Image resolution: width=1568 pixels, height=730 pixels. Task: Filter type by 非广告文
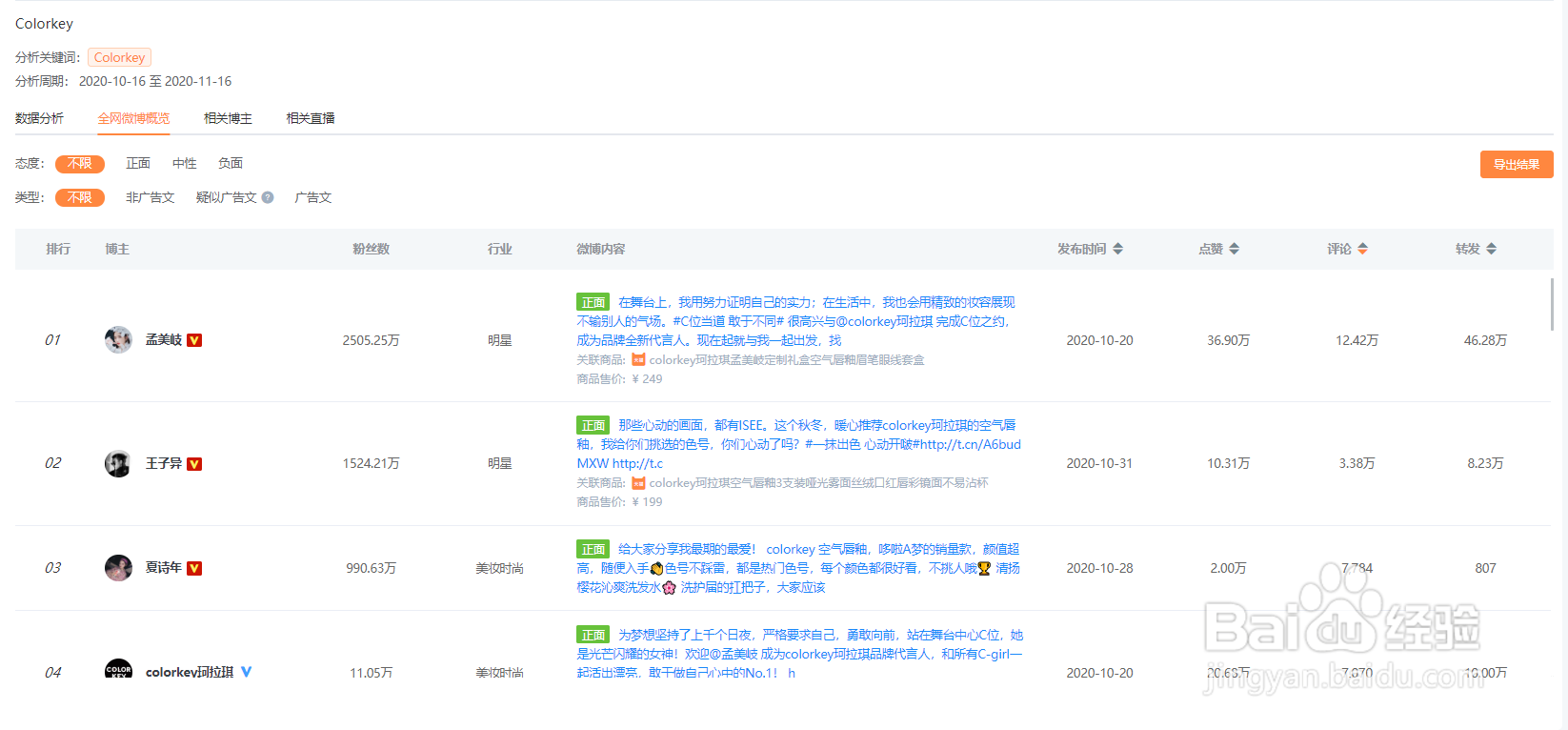coord(151,197)
